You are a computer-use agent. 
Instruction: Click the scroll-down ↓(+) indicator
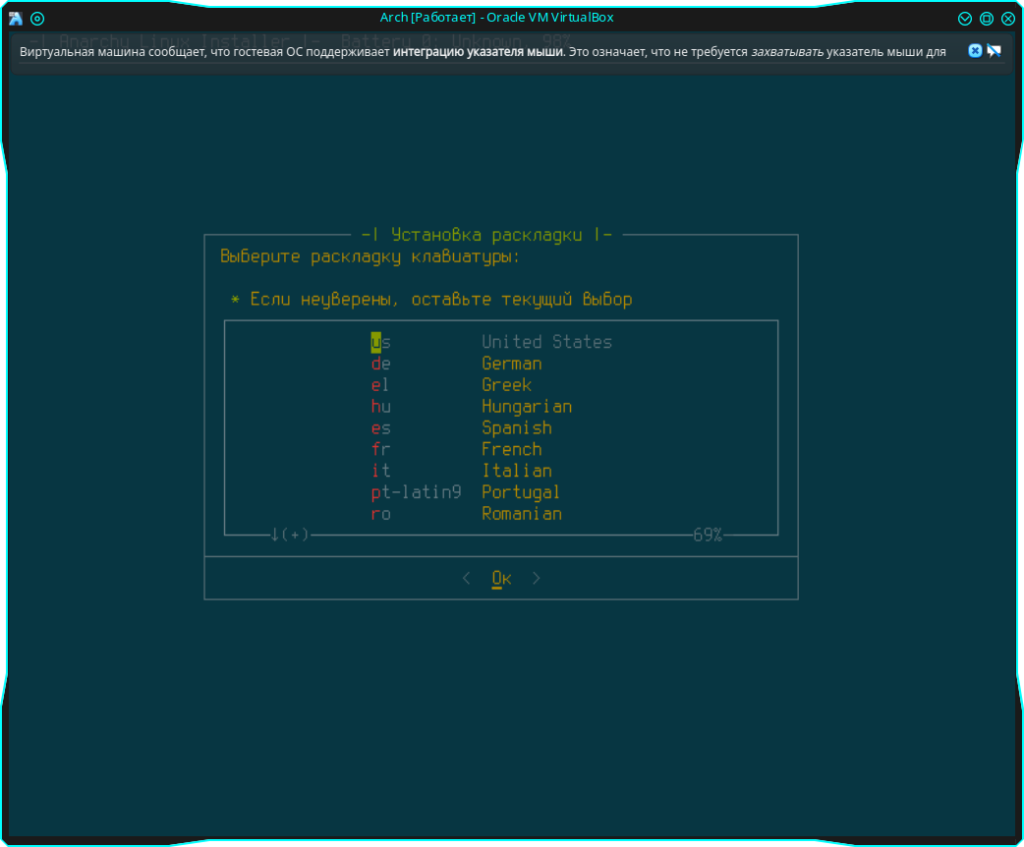pos(290,535)
